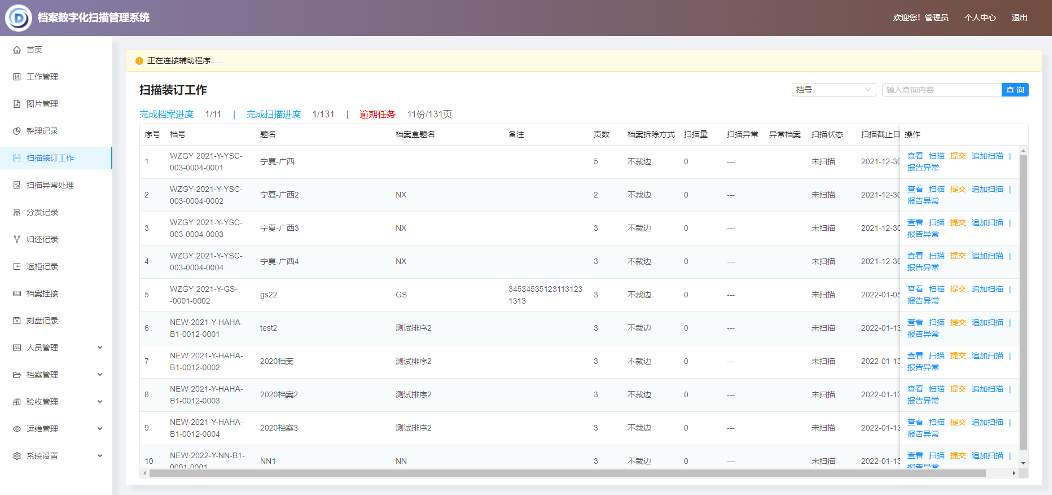Open the 档号 search field dropdown
Screen dimensions: 1052x495
pyautogui.click(x=834, y=90)
